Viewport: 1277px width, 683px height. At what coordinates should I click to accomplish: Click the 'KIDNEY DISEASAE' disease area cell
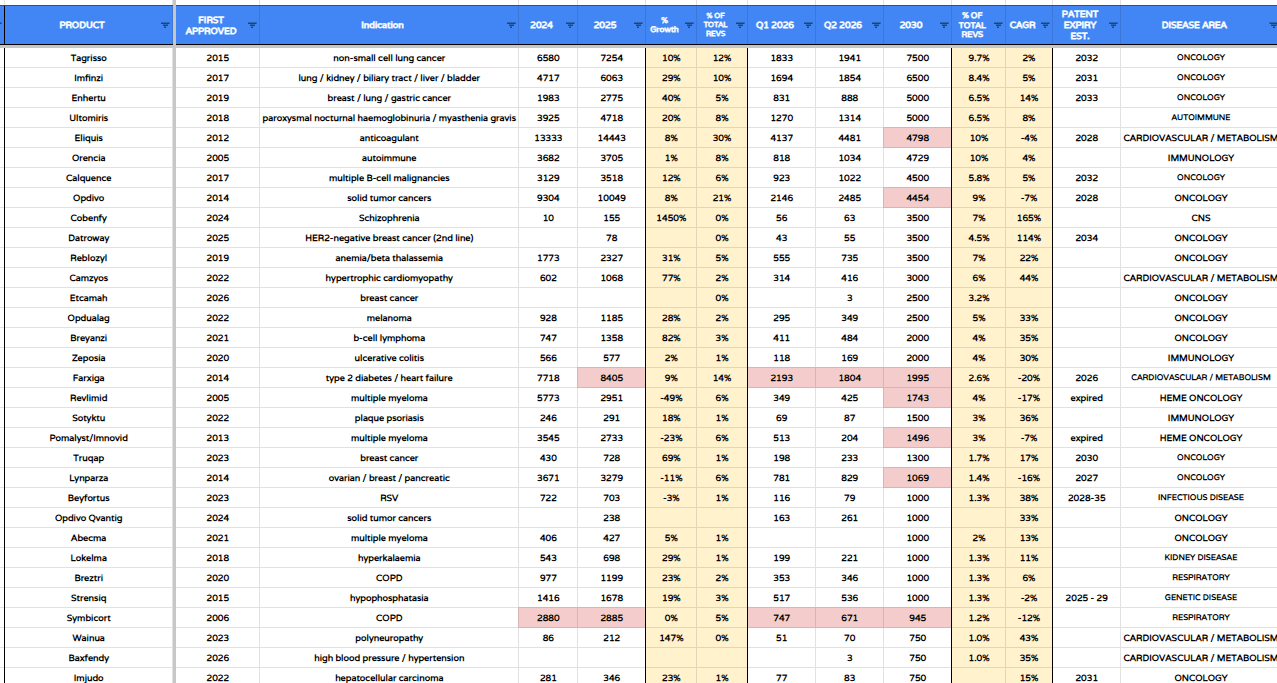(x=1201, y=558)
